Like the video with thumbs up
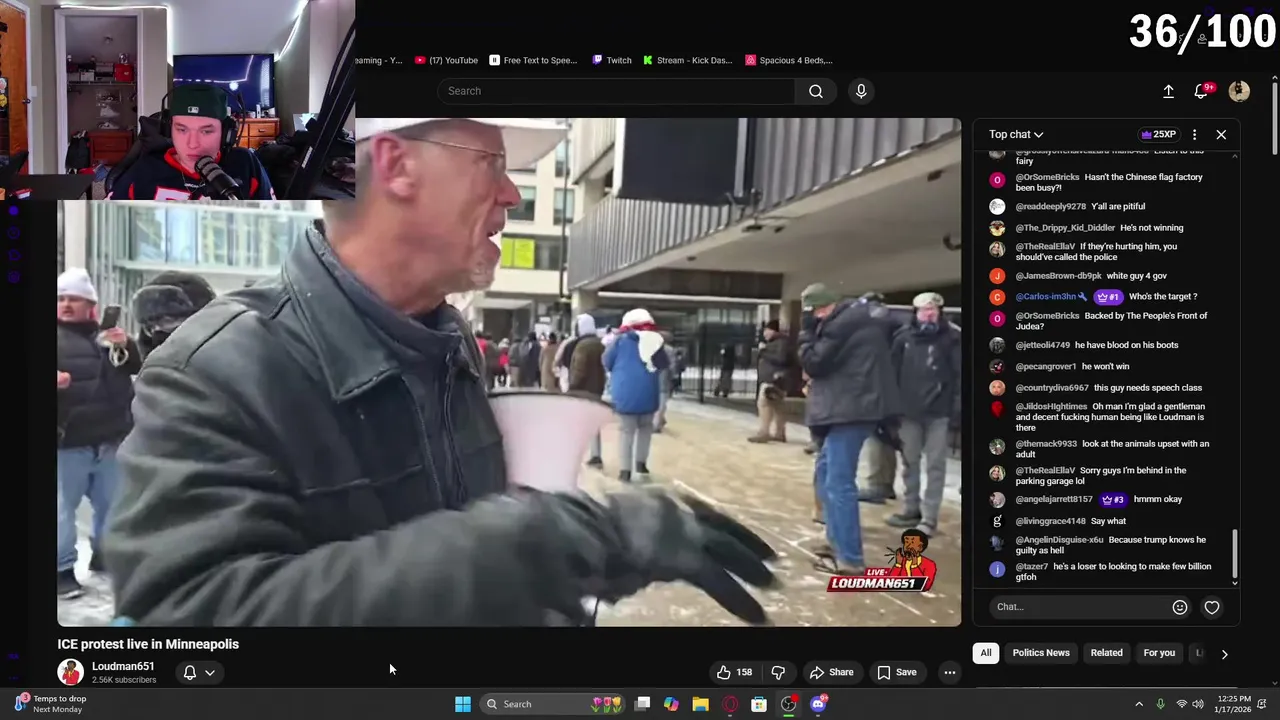The width and height of the screenshot is (1280, 720). tap(734, 672)
